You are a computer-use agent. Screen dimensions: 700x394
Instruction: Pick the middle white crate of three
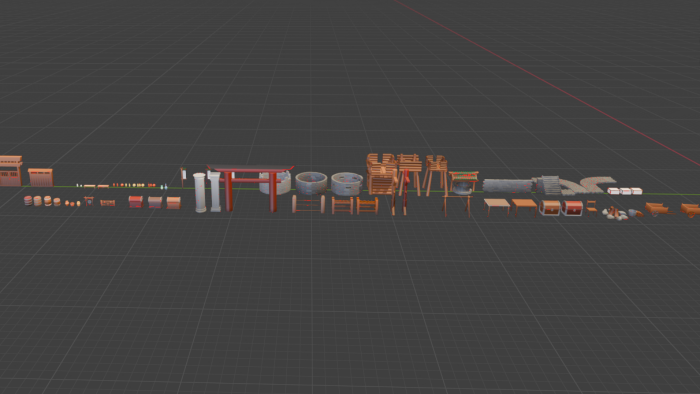625,191
